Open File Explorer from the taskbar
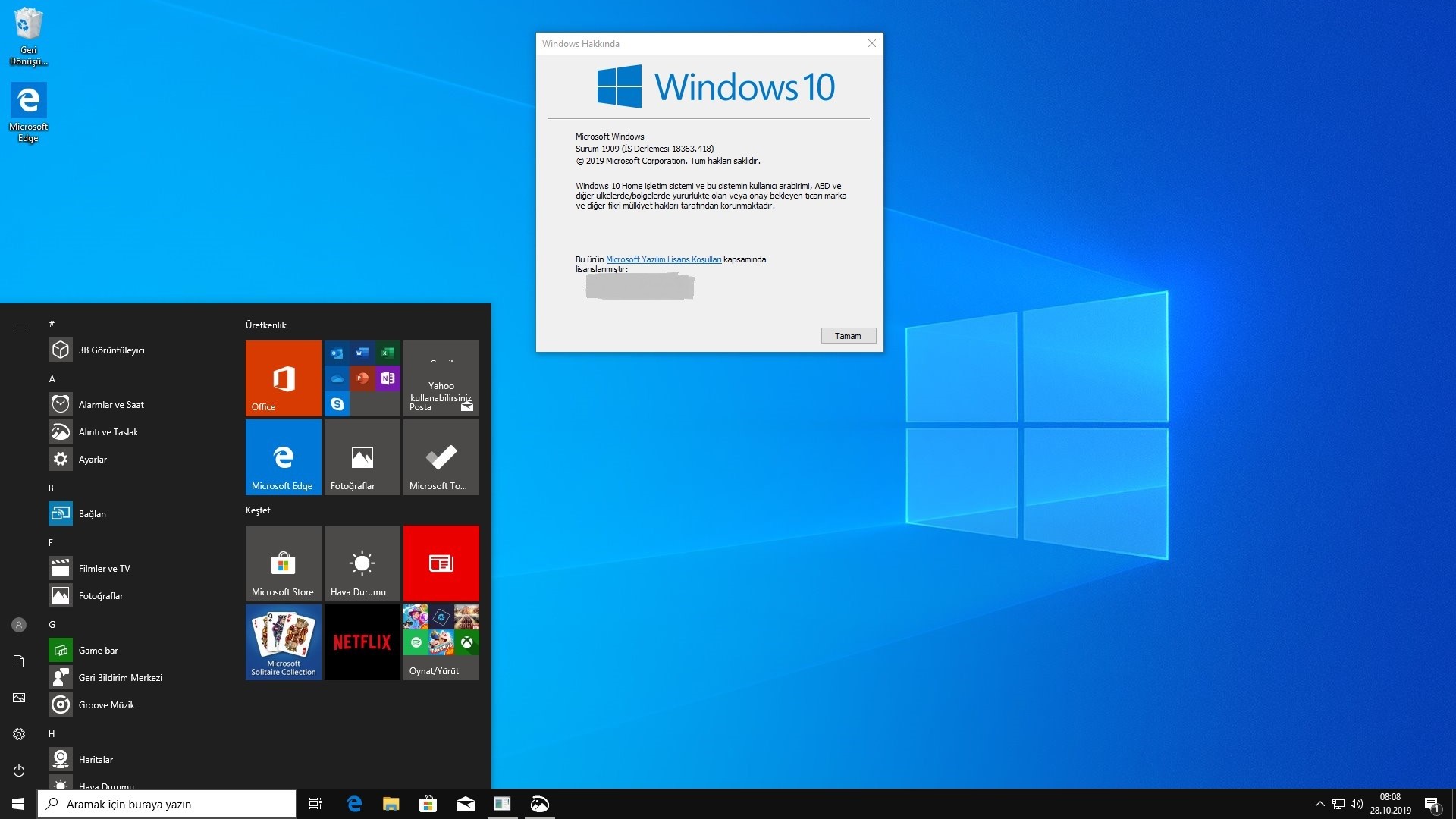This screenshot has height=819, width=1456. coord(391,804)
